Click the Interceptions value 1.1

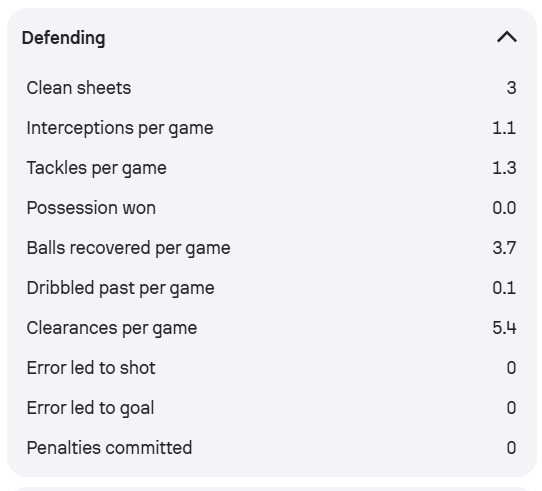tap(504, 128)
